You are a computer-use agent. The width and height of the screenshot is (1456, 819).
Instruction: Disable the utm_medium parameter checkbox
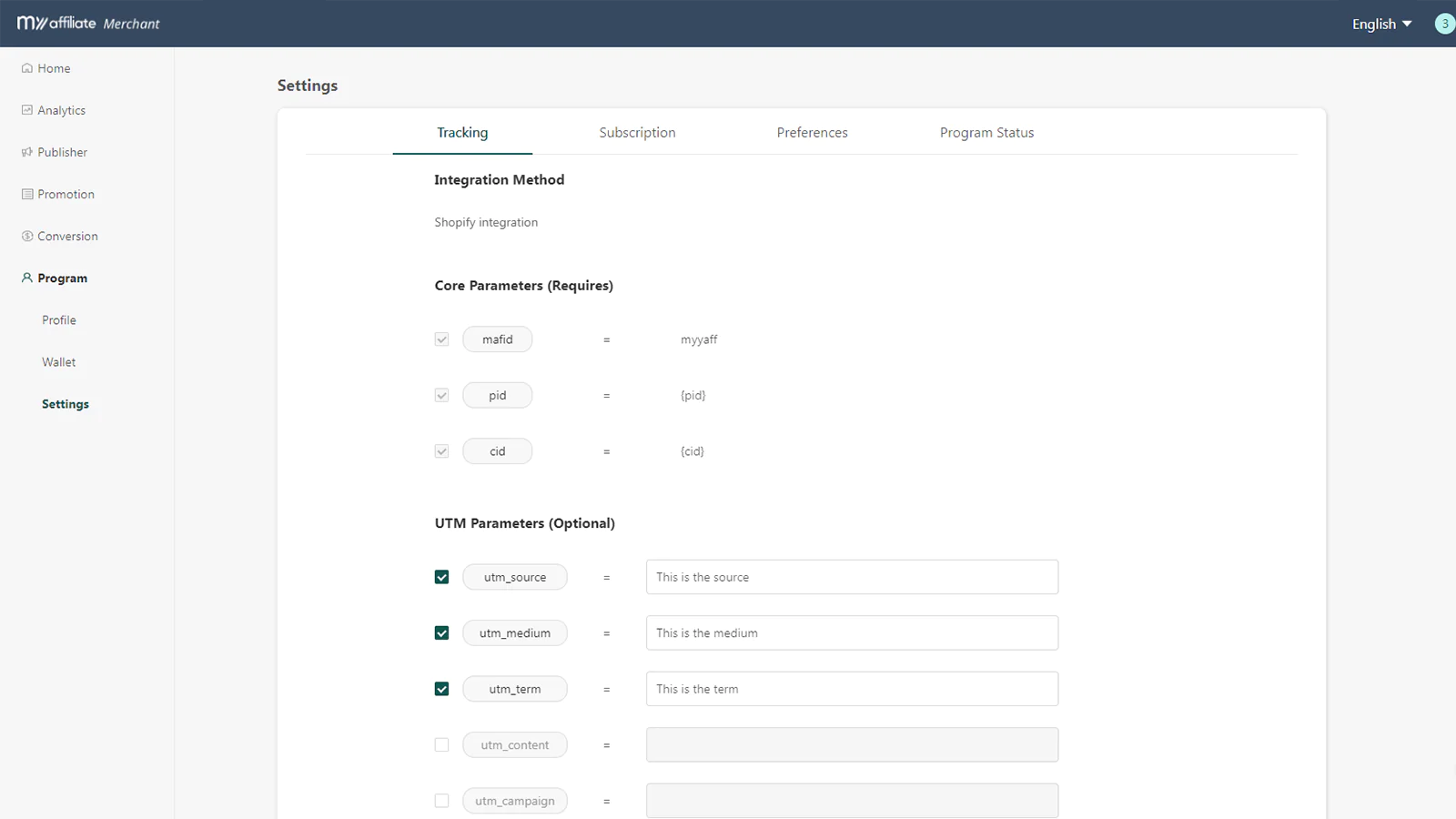pos(441,632)
